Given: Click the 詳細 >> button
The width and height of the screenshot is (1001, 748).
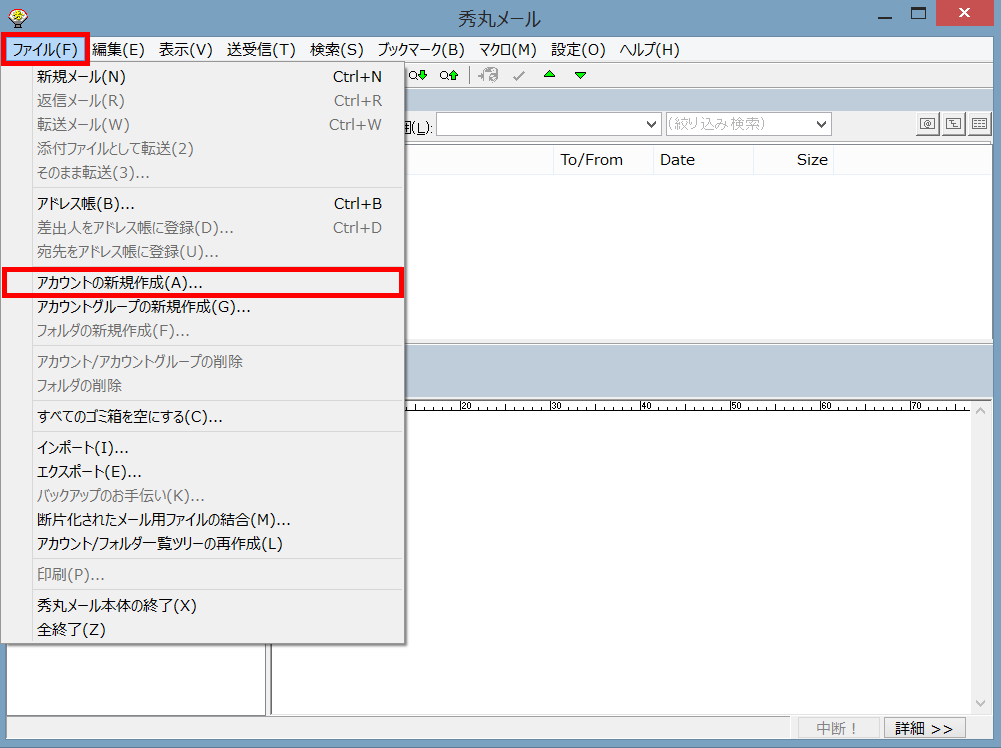Looking at the screenshot, I should [x=924, y=728].
